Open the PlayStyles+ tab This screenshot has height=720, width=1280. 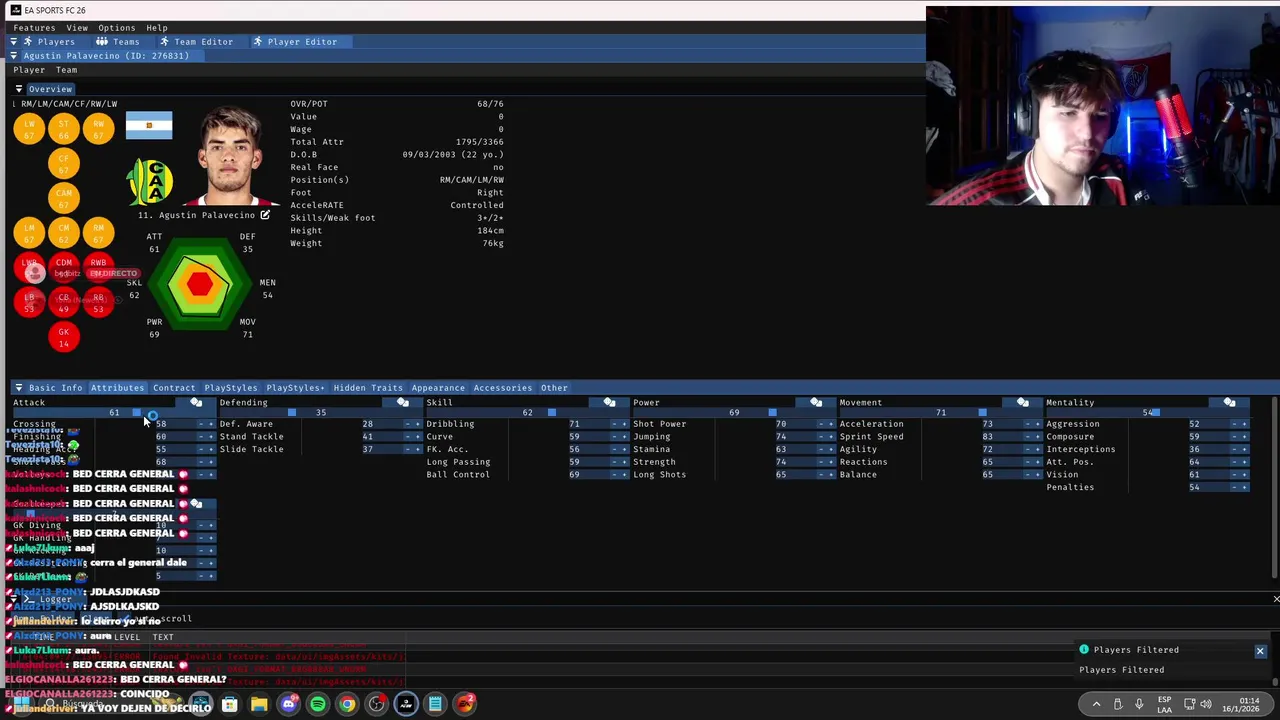point(295,388)
